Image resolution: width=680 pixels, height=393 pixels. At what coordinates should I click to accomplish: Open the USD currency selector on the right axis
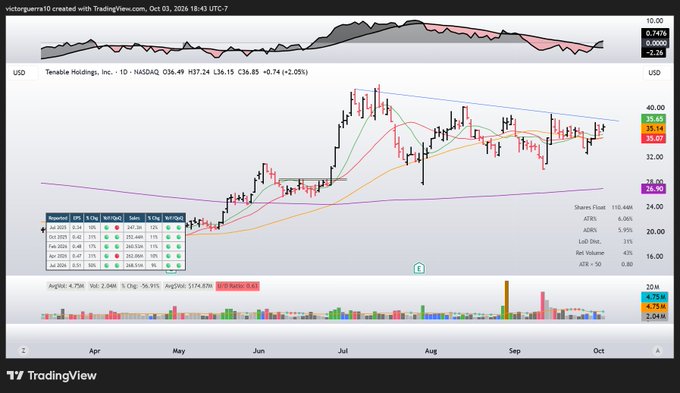[x=654, y=73]
